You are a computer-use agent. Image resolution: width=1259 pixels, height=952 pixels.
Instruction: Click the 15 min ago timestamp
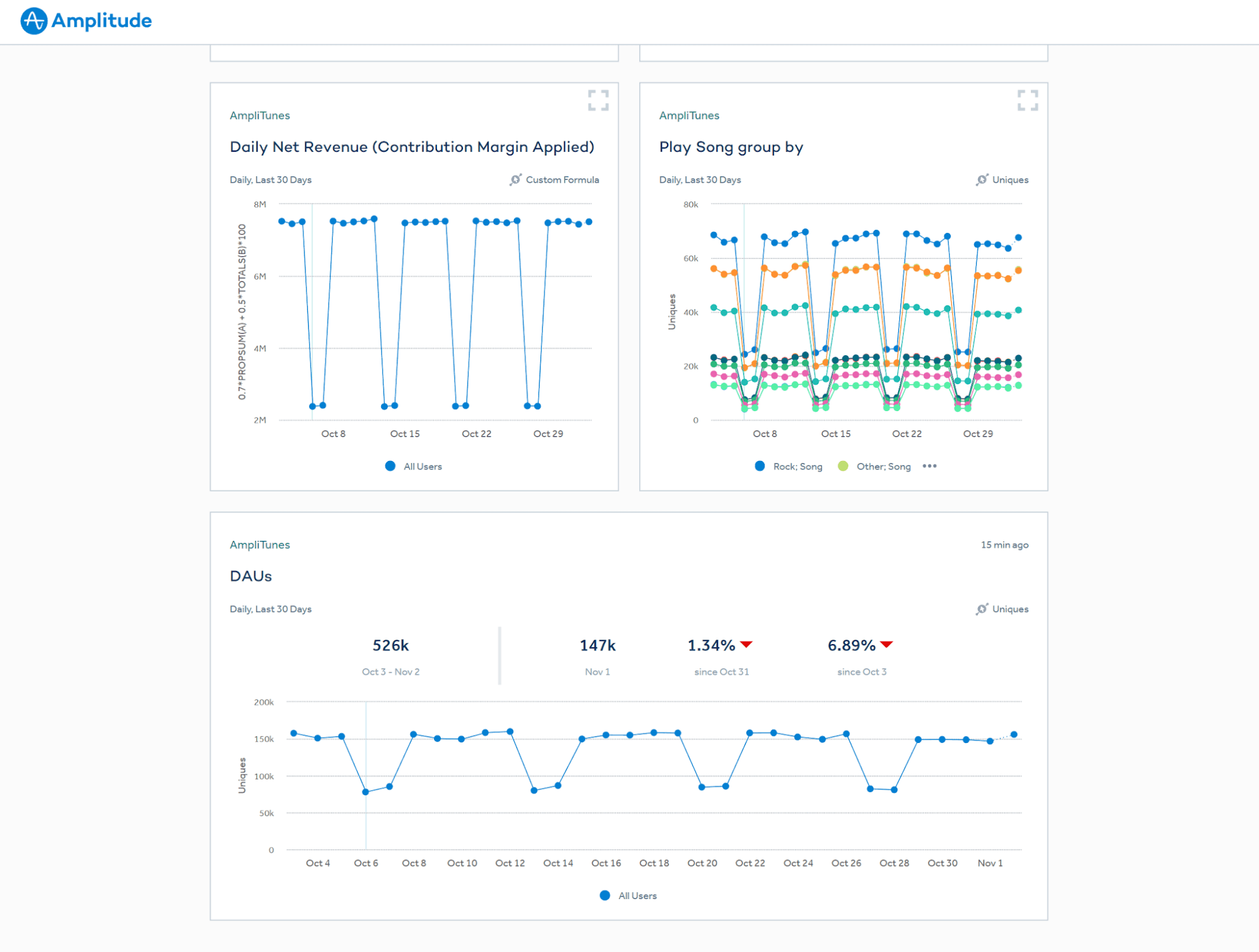(1005, 545)
